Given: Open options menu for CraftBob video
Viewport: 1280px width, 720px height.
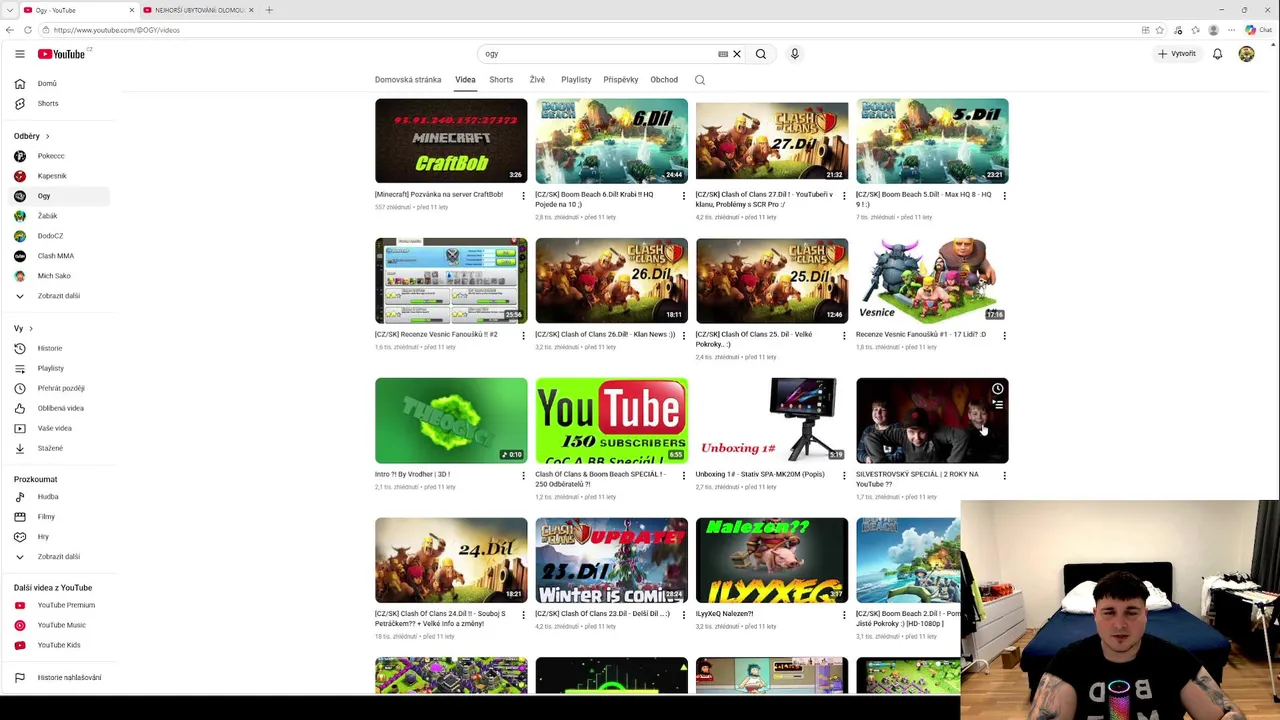Looking at the screenshot, I should tap(523, 196).
